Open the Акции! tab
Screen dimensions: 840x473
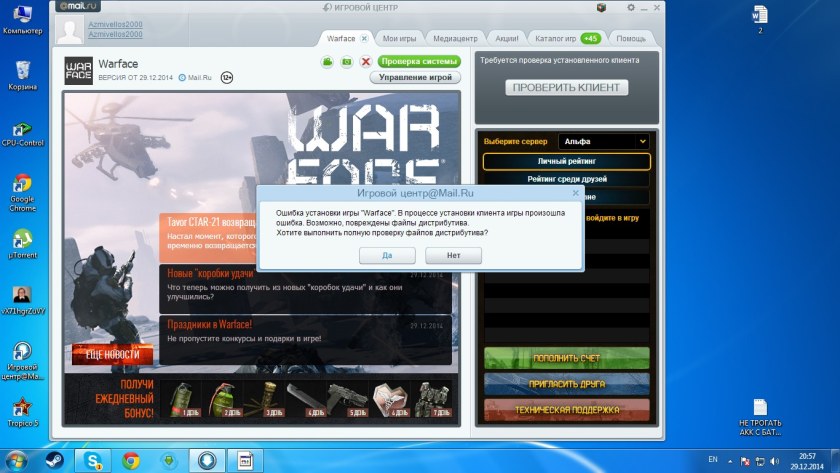pos(506,39)
